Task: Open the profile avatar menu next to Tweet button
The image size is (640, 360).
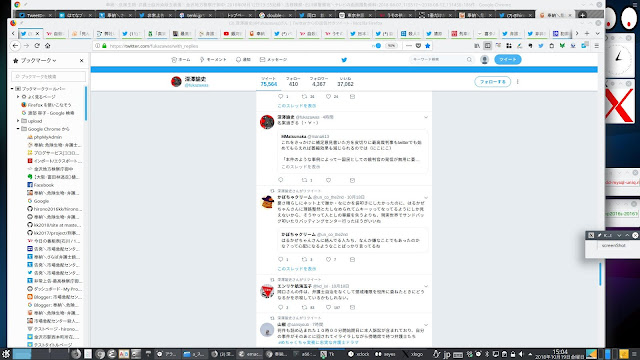Action: point(484,60)
